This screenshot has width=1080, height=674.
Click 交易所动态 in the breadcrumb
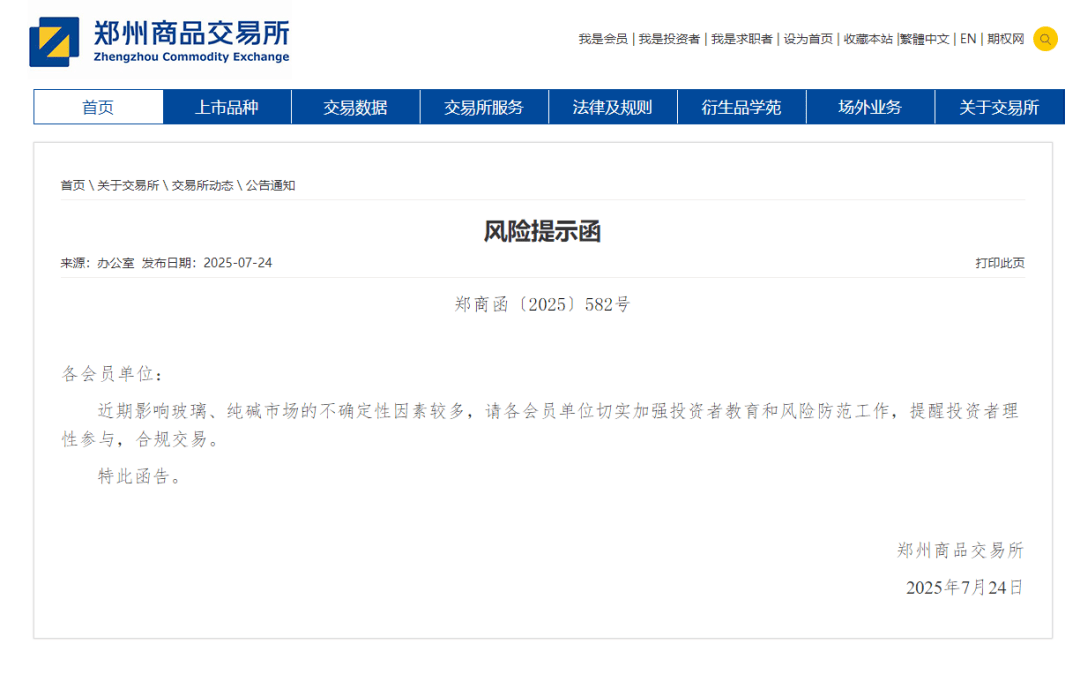coord(202,185)
